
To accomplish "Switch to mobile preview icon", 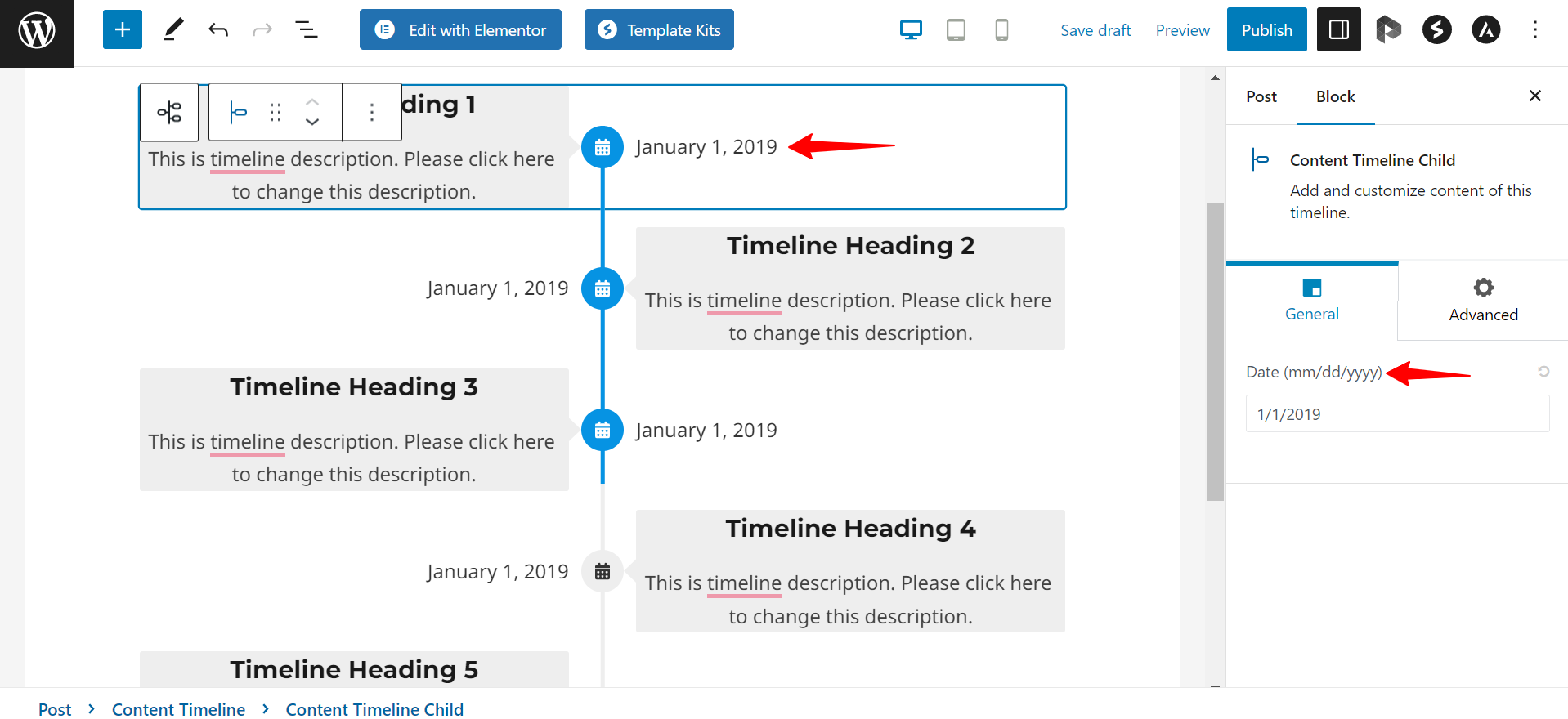I will [x=1001, y=30].
